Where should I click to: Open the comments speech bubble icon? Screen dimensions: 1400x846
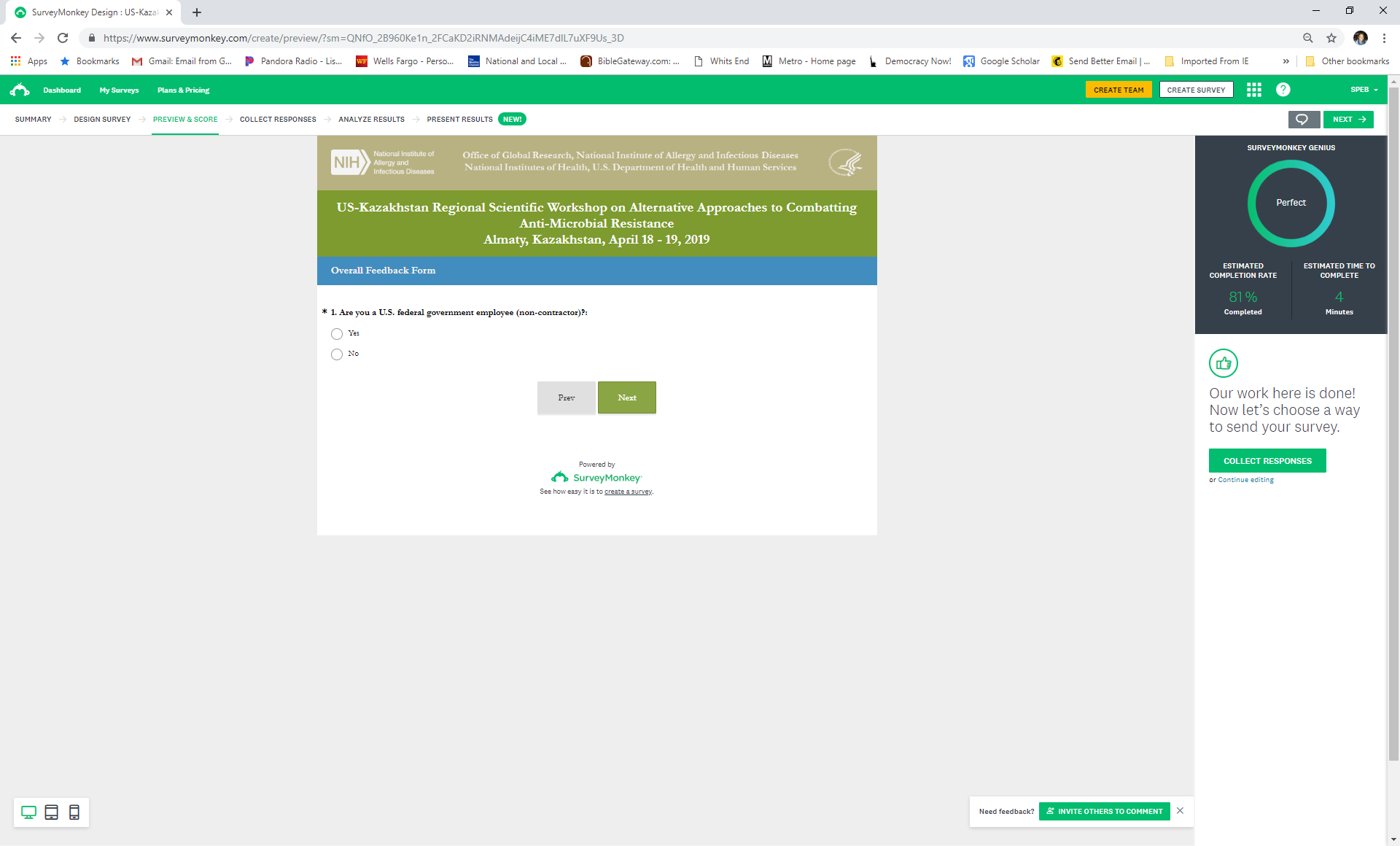click(1302, 120)
